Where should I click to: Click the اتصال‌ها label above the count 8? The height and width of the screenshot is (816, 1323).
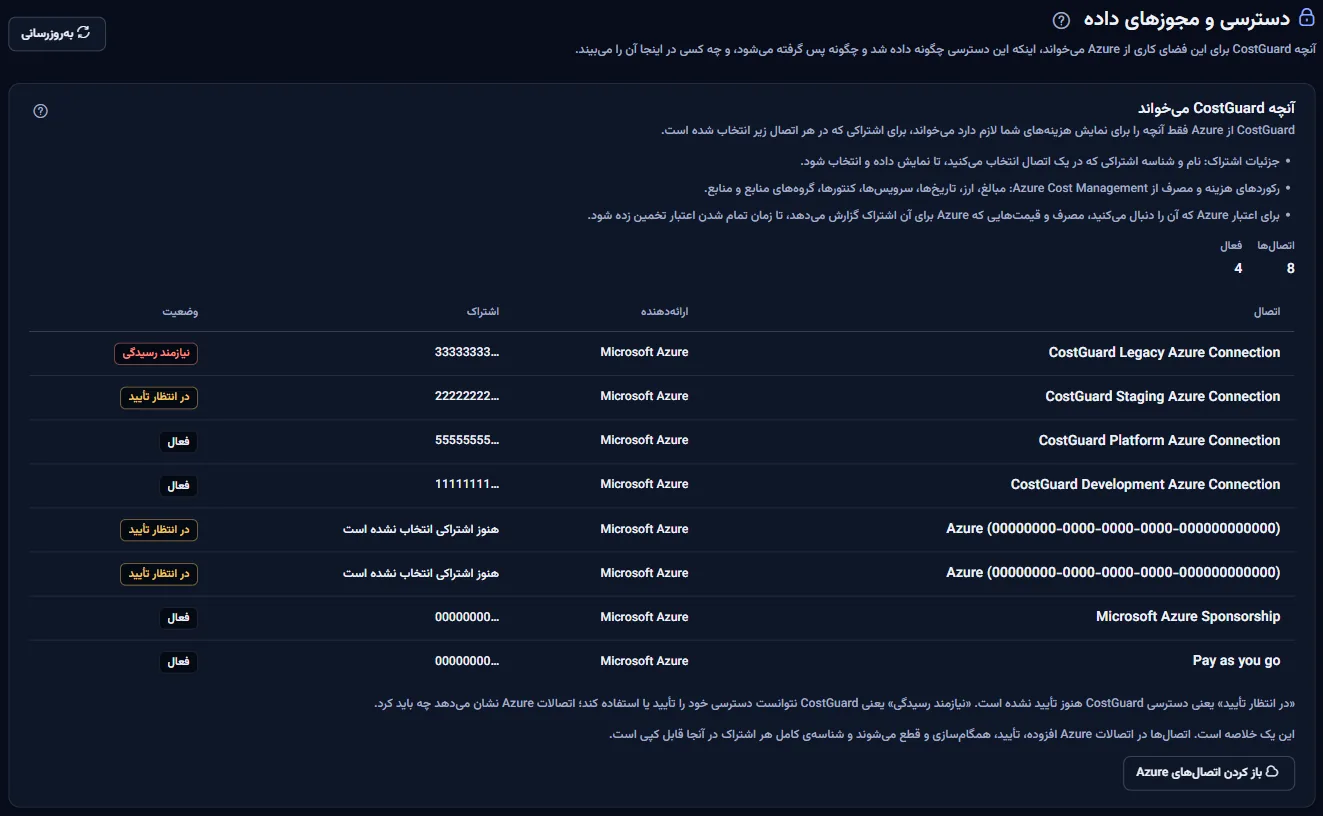(1276, 245)
